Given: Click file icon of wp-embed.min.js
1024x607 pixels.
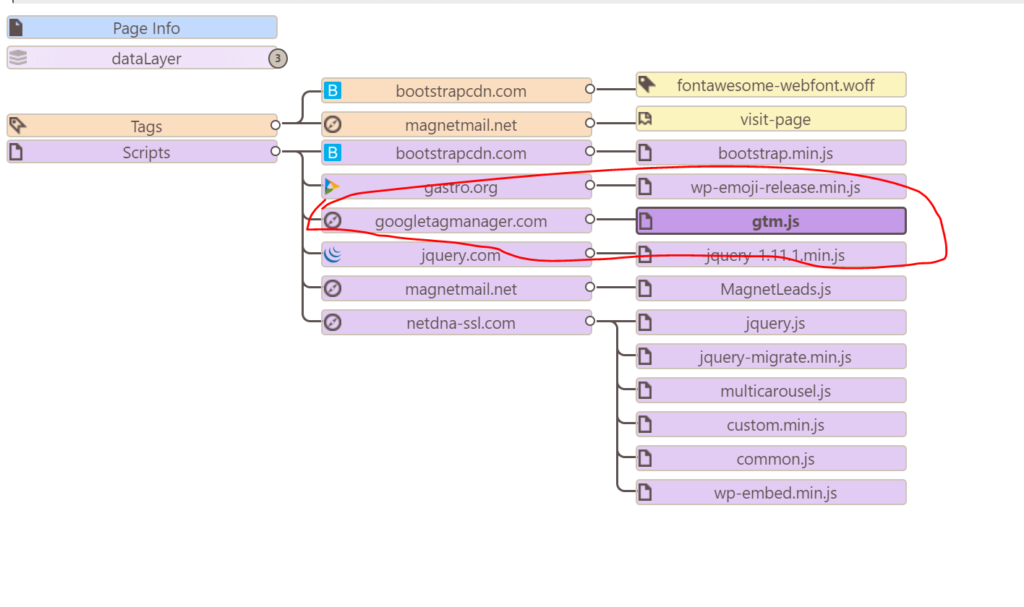Looking at the screenshot, I should coord(645,492).
